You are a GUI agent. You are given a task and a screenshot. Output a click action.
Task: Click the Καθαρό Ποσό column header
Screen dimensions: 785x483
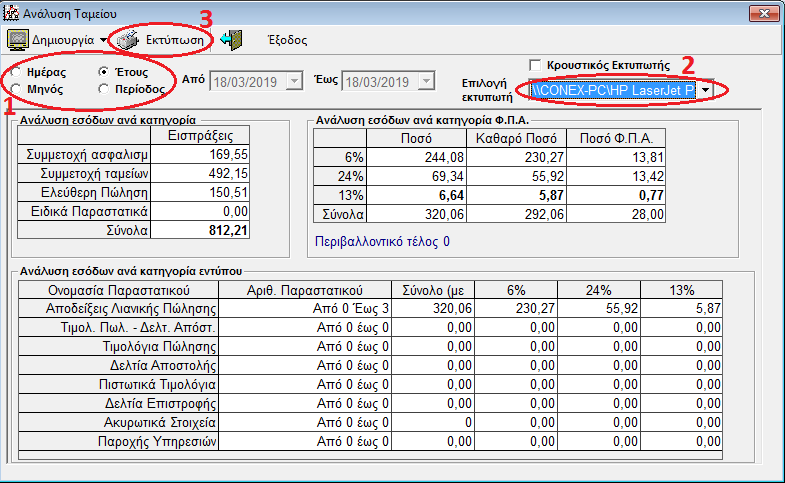[x=516, y=138]
